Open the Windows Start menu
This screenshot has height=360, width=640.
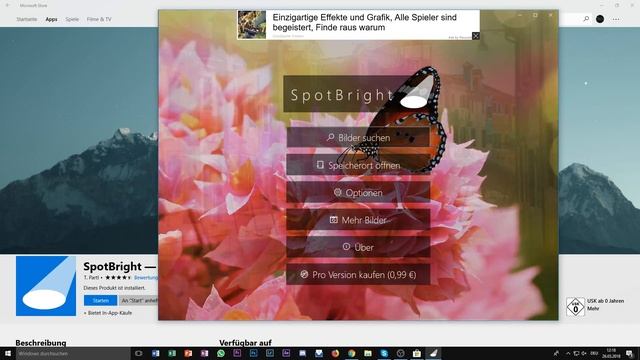point(8,353)
